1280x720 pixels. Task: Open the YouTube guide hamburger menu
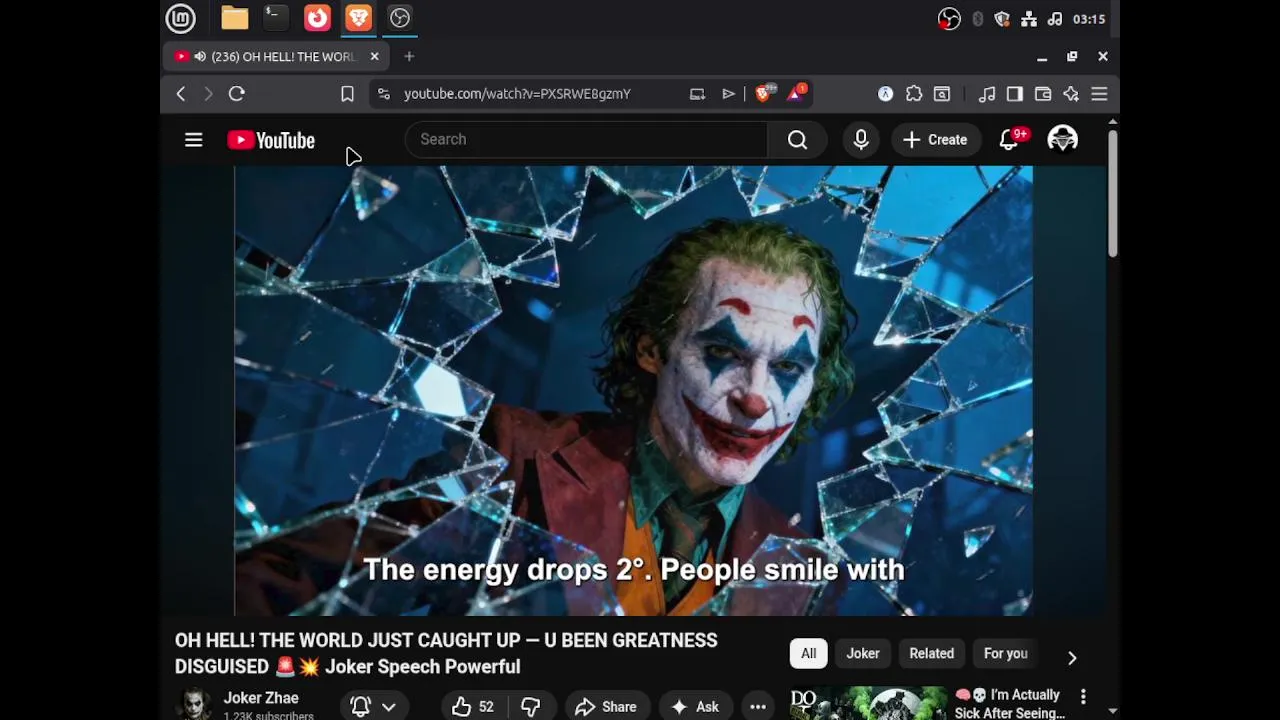(194, 140)
